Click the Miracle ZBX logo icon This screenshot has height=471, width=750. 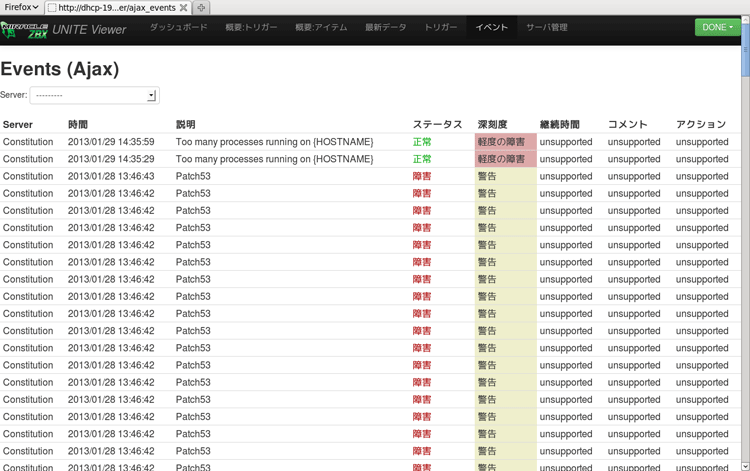25,30
